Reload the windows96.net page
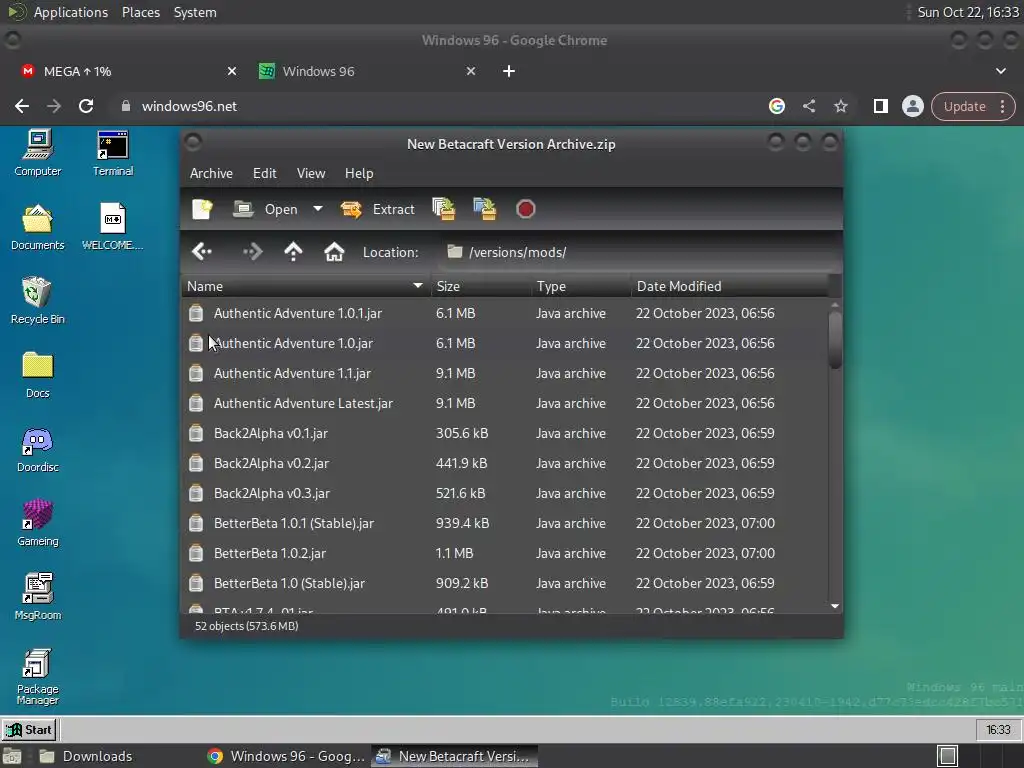This screenshot has height=768, width=1024. click(x=86, y=106)
